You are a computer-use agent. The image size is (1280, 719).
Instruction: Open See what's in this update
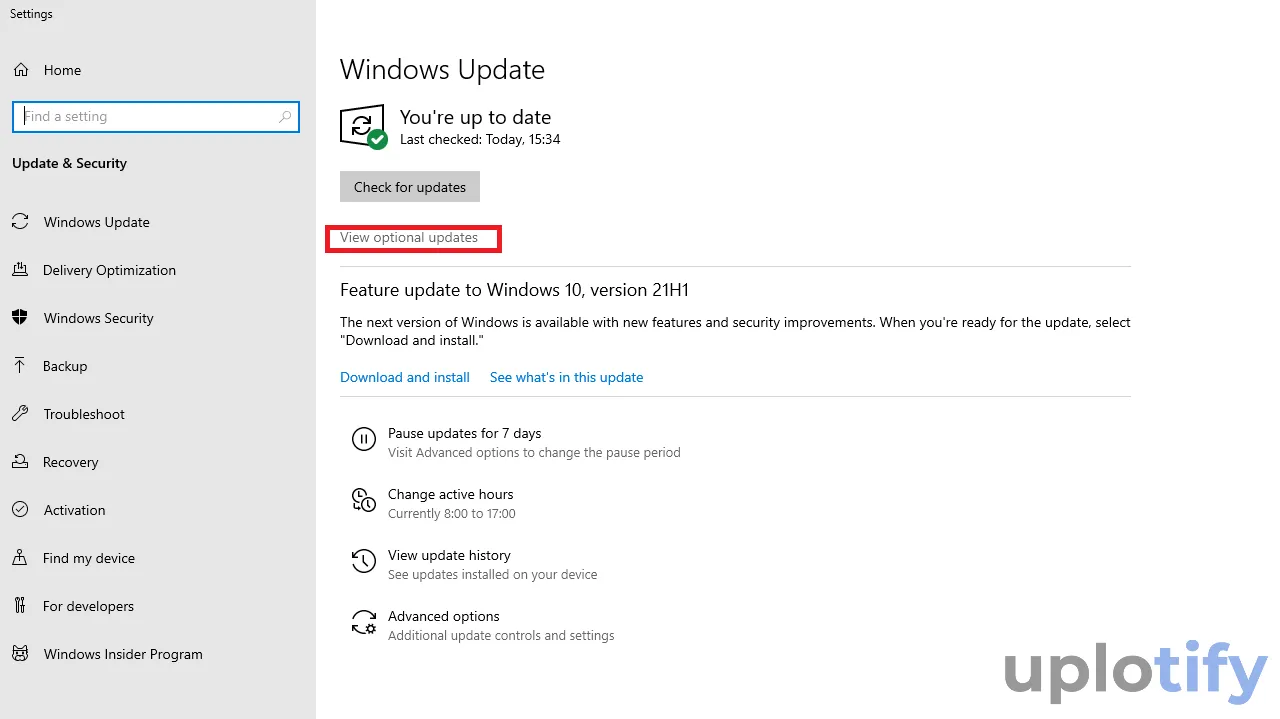point(566,377)
